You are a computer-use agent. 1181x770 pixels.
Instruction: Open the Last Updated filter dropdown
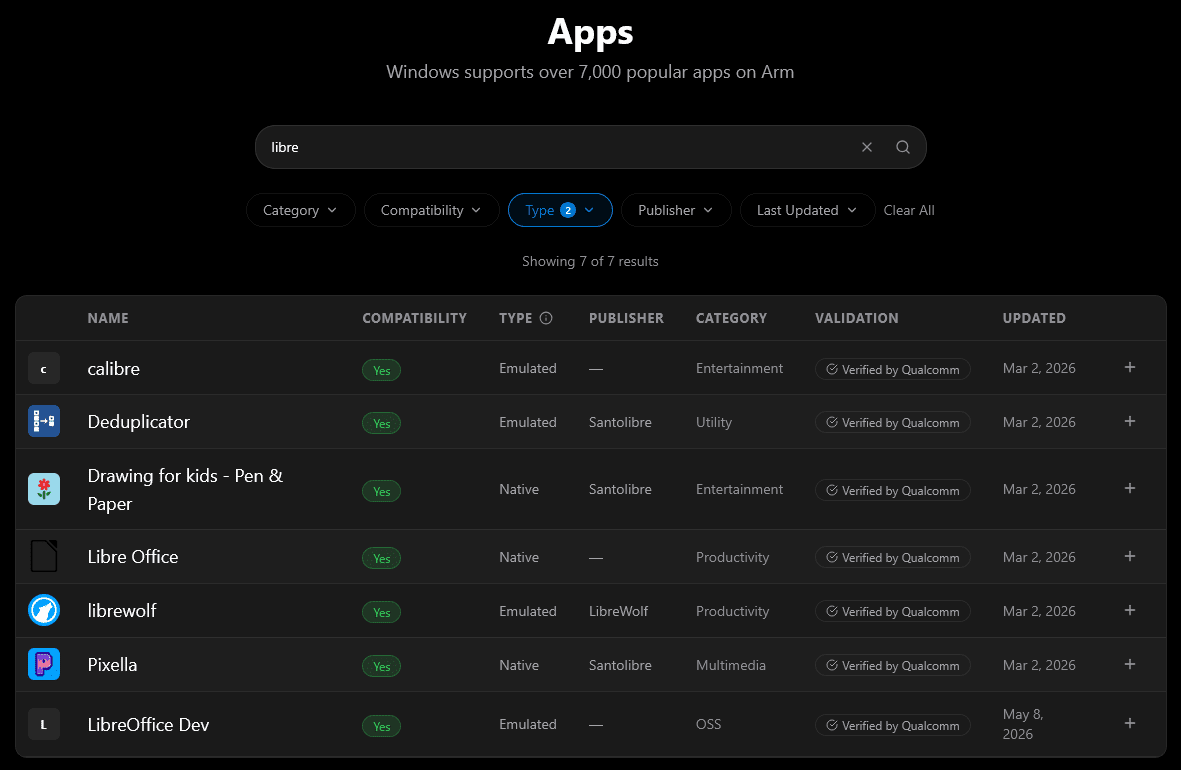tap(807, 210)
